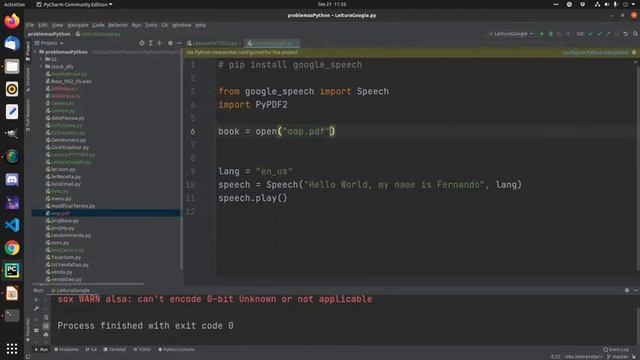The image size is (640, 360).
Task: Switch to the LeituraGoogle.py editor tab
Action: click(x=273, y=43)
